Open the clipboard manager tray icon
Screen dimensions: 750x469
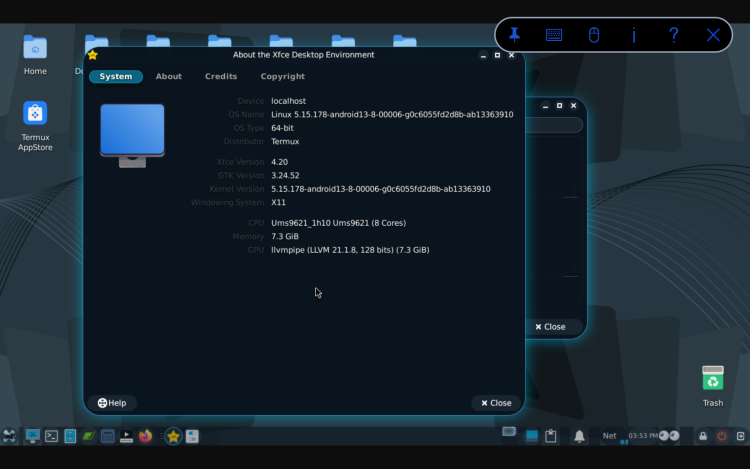click(551, 436)
